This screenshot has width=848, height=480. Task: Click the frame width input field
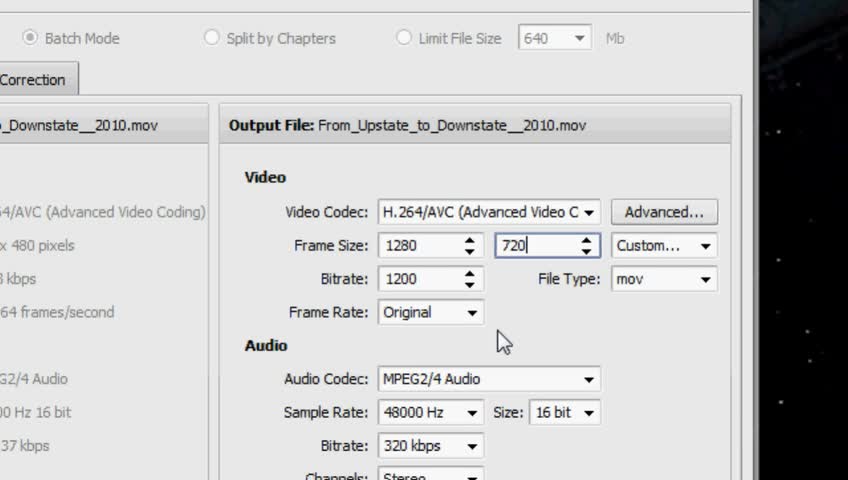pos(417,246)
